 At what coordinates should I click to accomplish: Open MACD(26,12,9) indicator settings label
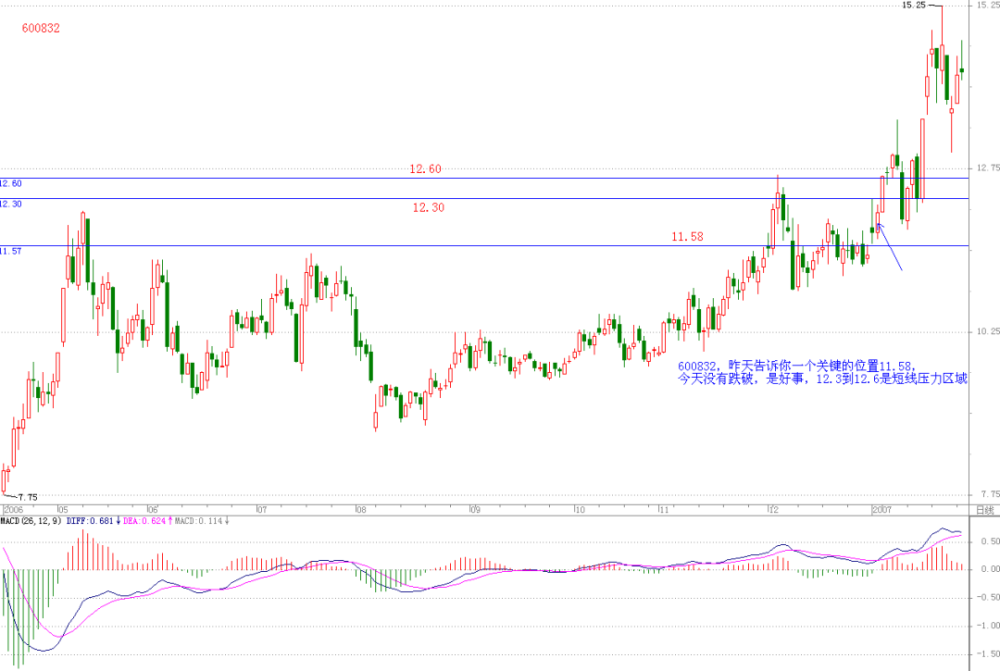[31, 521]
